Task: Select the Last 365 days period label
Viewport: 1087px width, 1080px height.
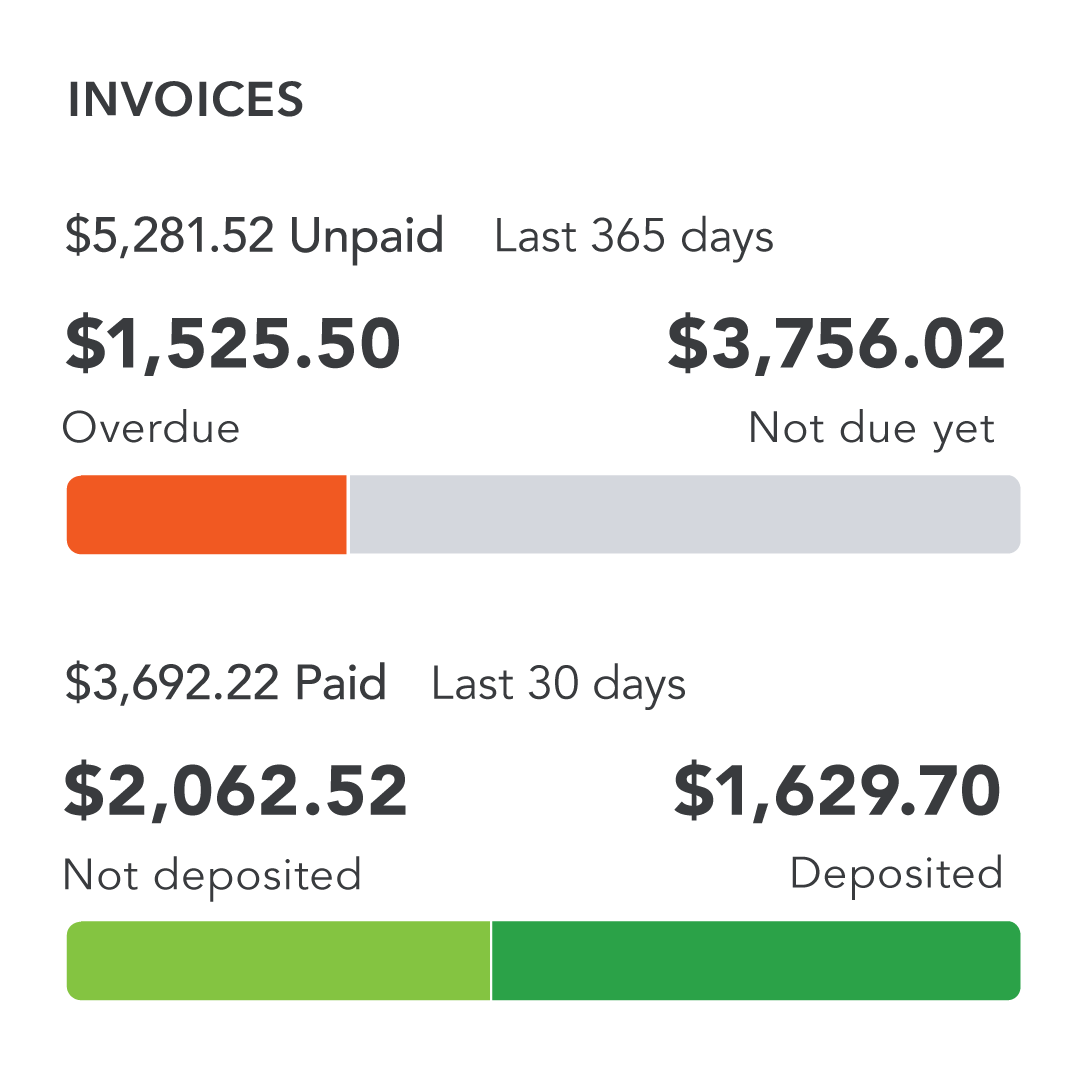Action: tap(634, 238)
